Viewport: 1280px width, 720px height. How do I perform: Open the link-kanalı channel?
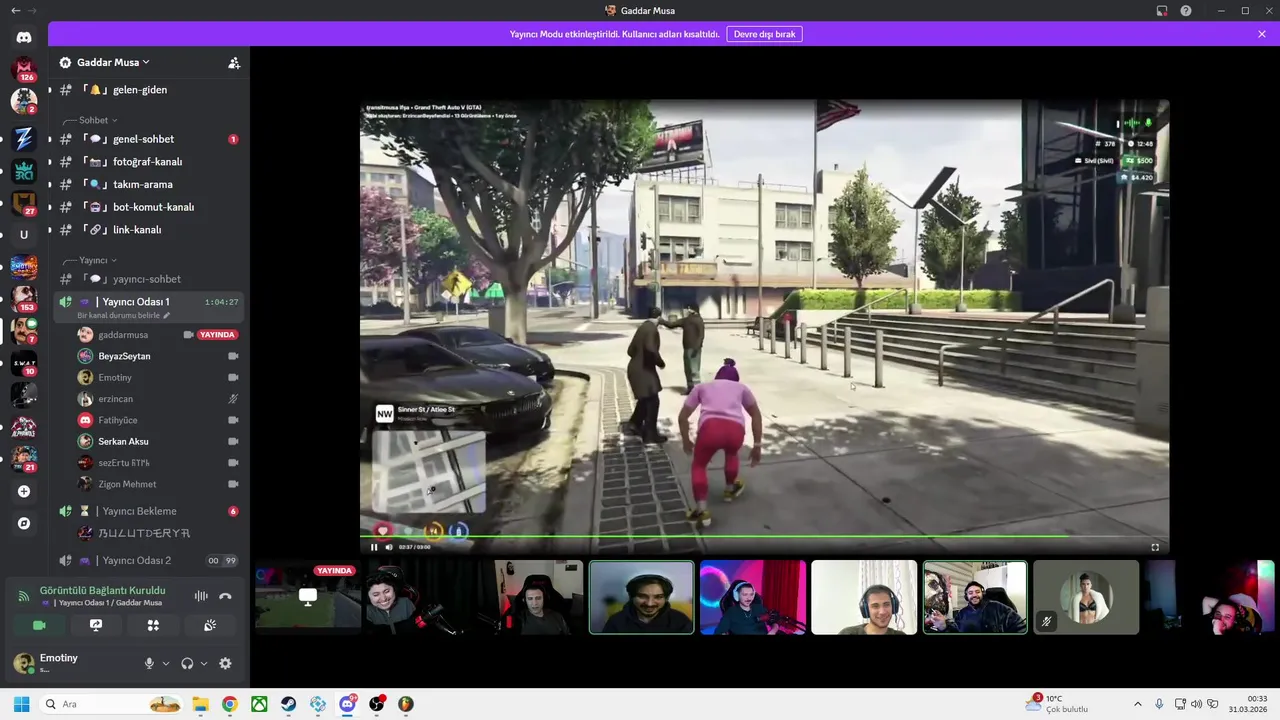point(148,230)
